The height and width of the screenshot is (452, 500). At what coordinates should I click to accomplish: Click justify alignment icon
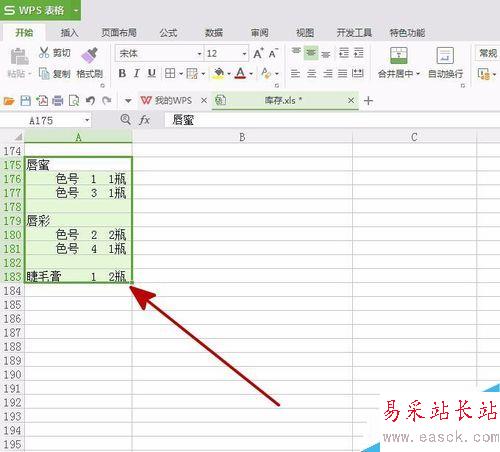coord(342,73)
